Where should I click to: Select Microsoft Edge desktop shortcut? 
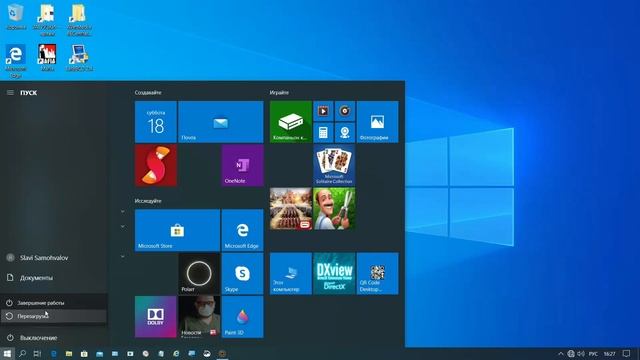click(x=16, y=61)
